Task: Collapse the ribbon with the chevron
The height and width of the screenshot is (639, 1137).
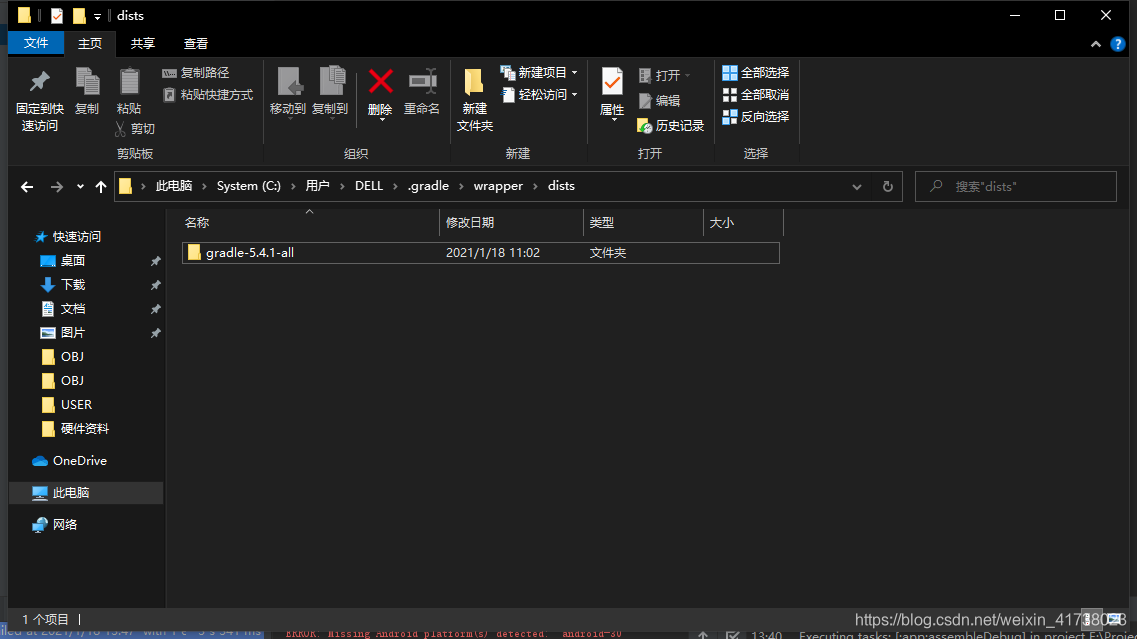Action: (x=1096, y=44)
